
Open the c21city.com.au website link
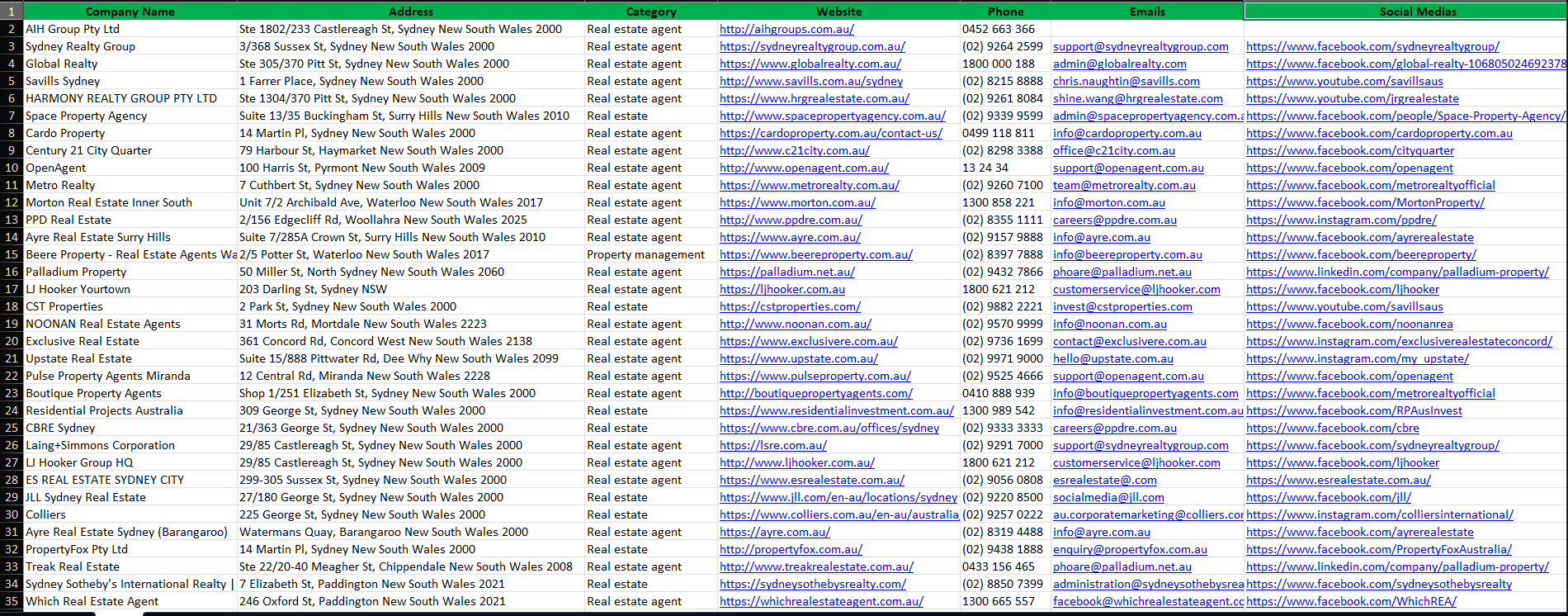click(x=795, y=150)
